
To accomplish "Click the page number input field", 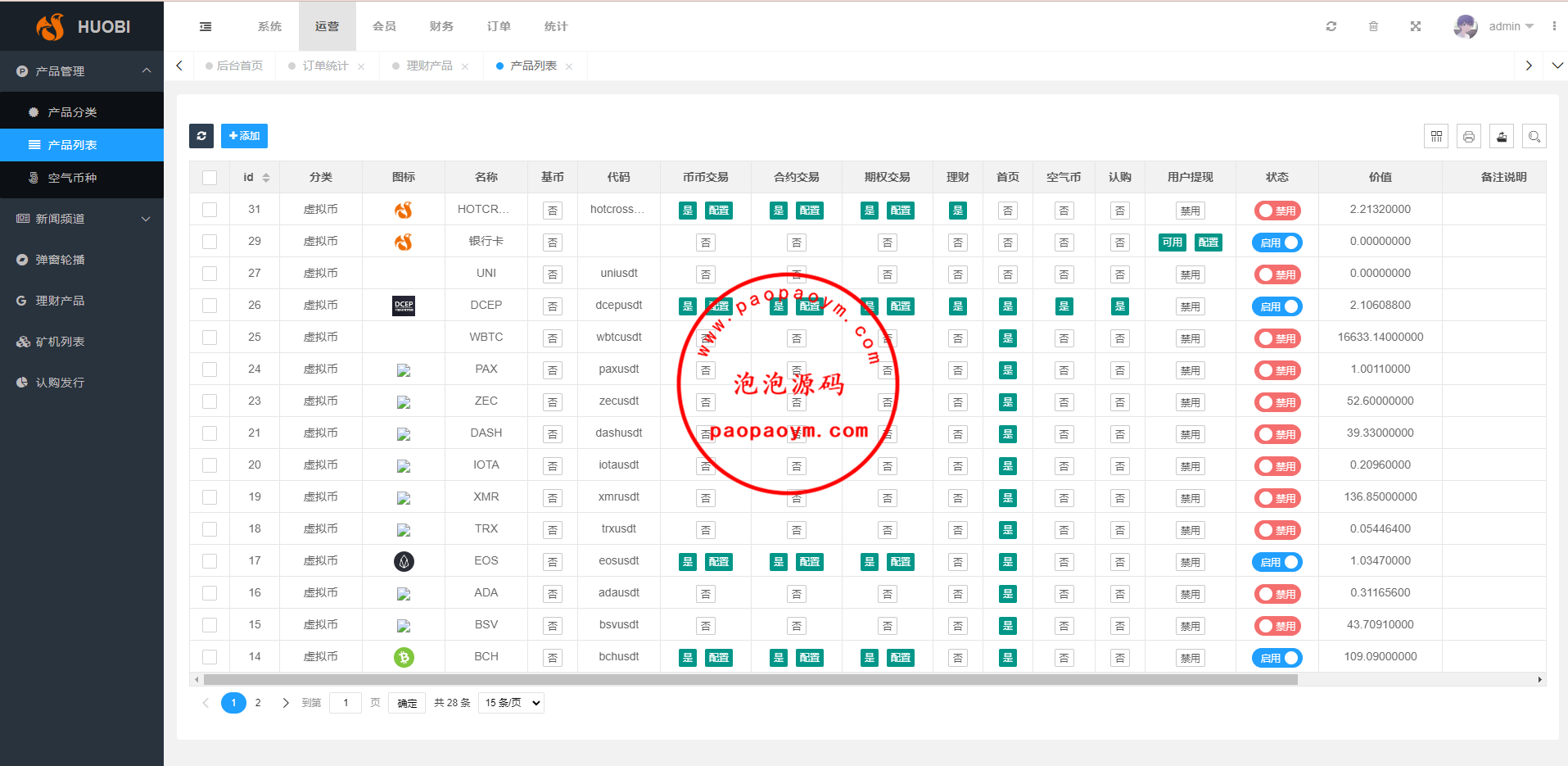I will (346, 703).
